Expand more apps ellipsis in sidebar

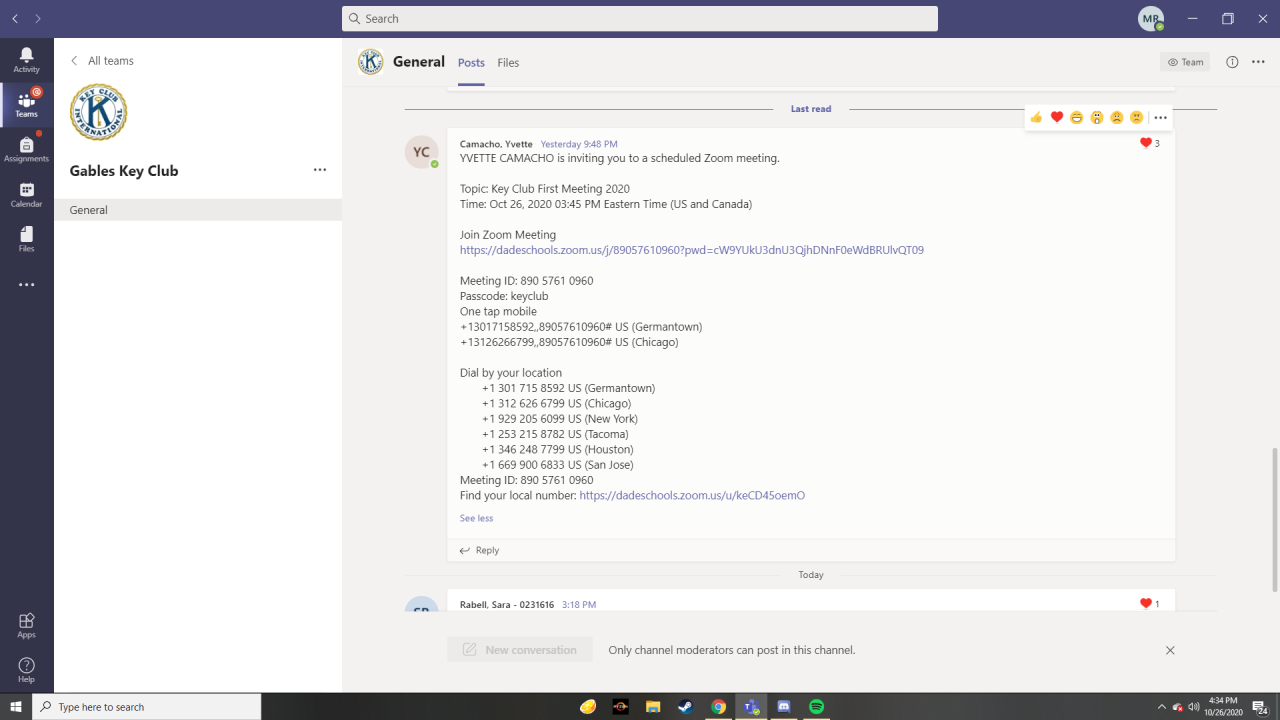(x=27, y=285)
